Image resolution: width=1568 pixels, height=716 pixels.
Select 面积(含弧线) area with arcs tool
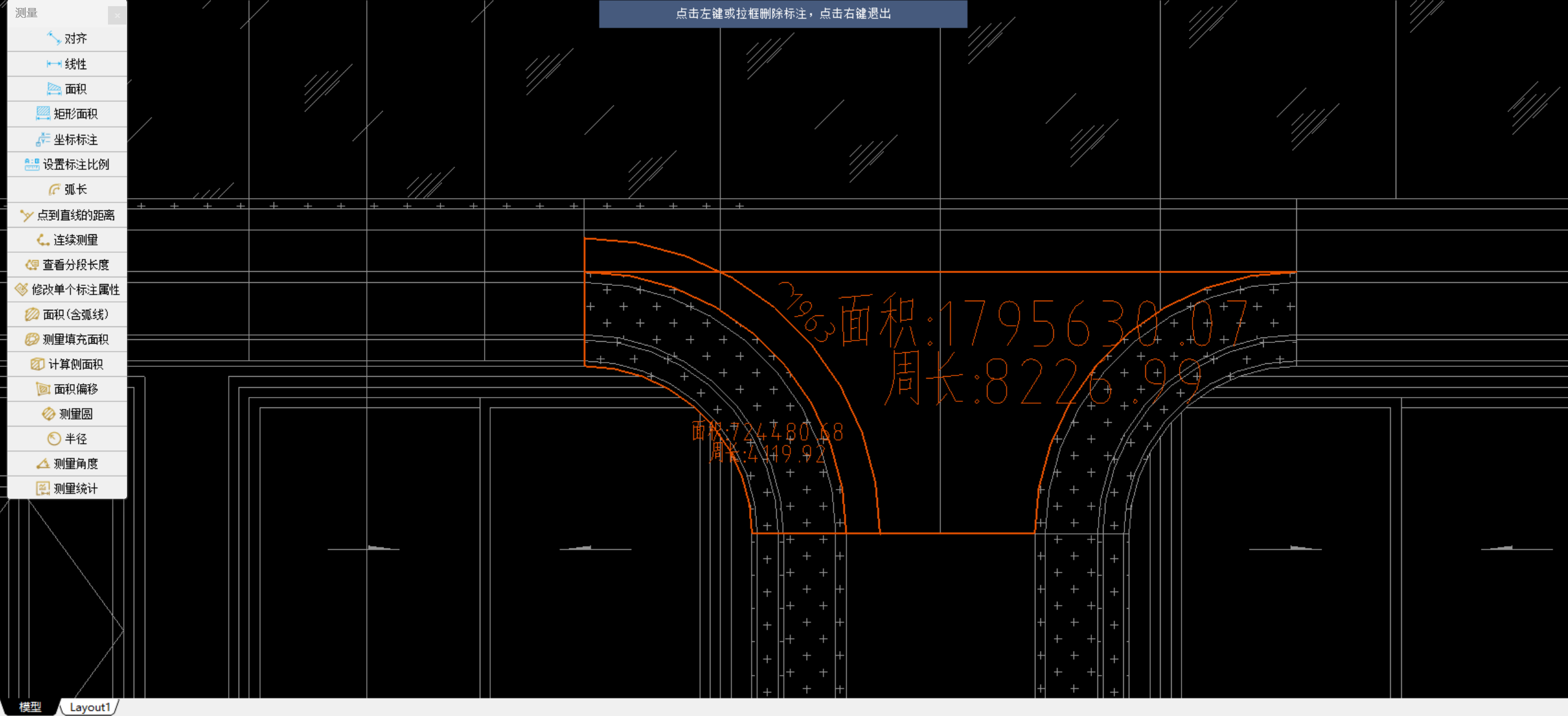click(67, 315)
